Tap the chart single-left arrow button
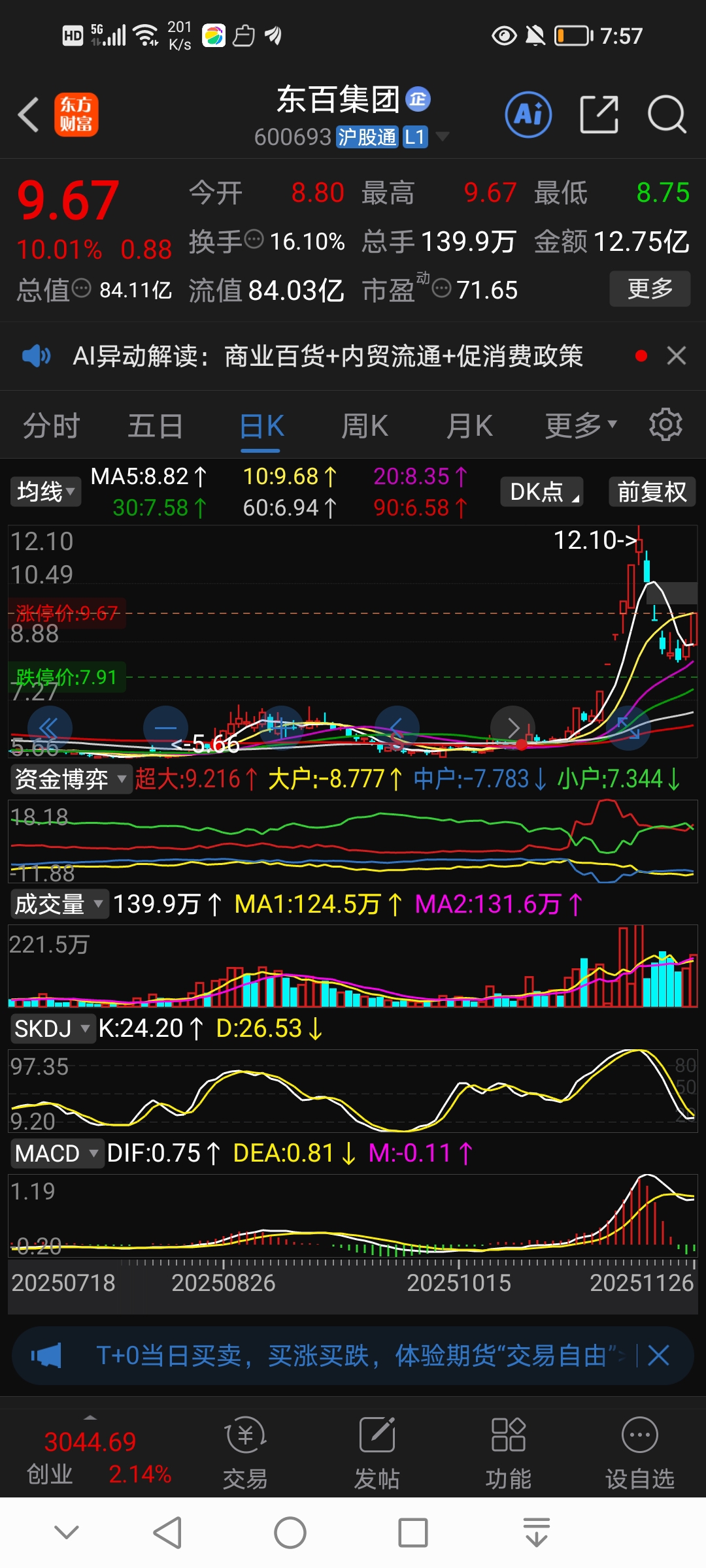The height and width of the screenshot is (1568, 706). (x=397, y=728)
